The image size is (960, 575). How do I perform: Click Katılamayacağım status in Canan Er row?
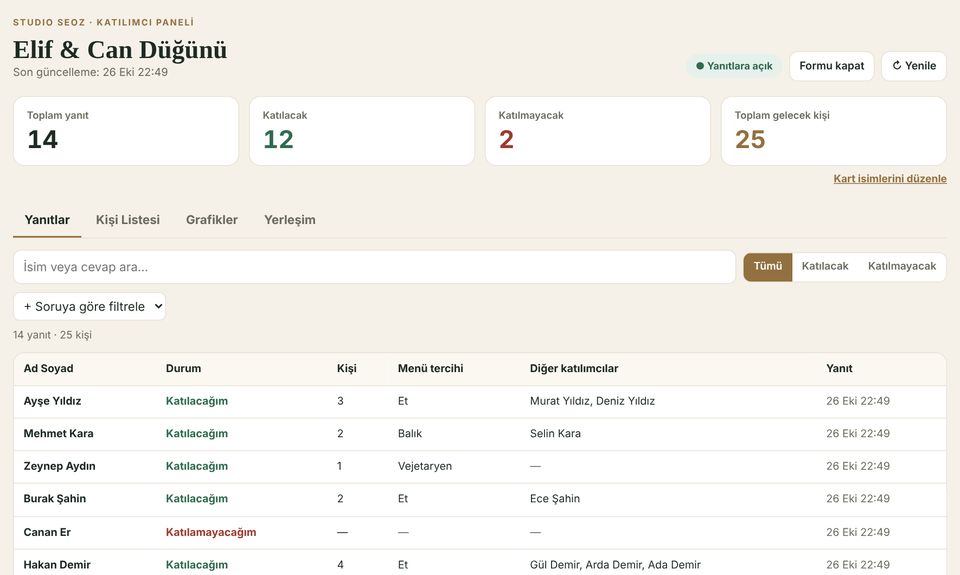[211, 532]
